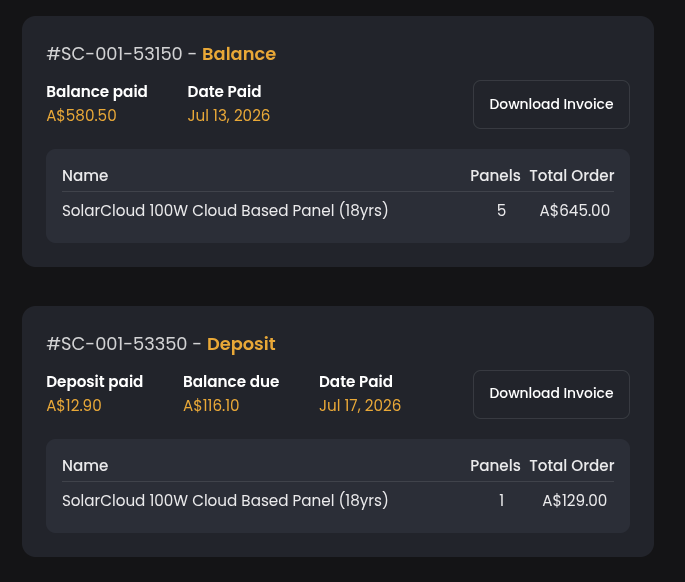685x582 pixels.
Task: Download invoice for order #SC-001-53350
Action: 551,394
